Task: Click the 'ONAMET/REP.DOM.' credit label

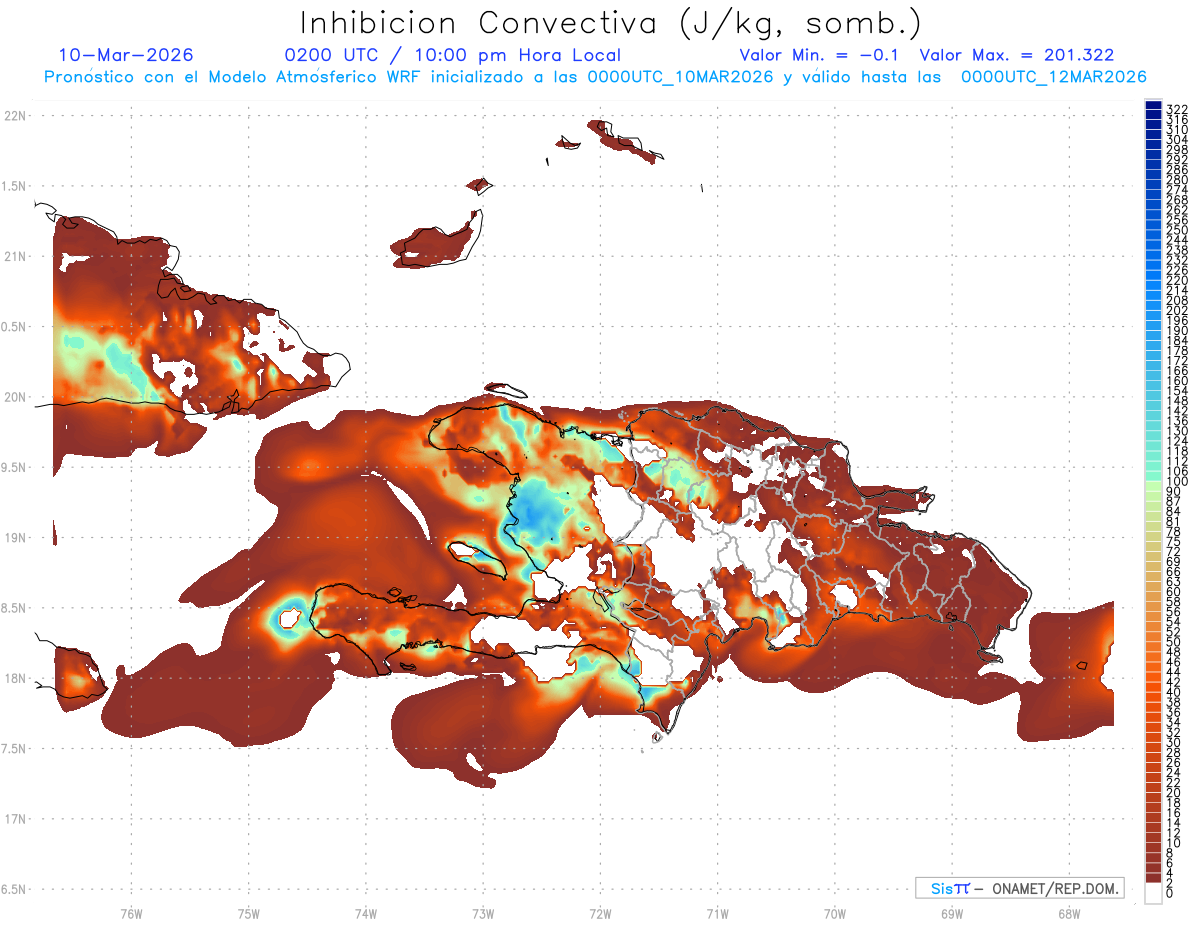Action: (x=1056, y=888)
